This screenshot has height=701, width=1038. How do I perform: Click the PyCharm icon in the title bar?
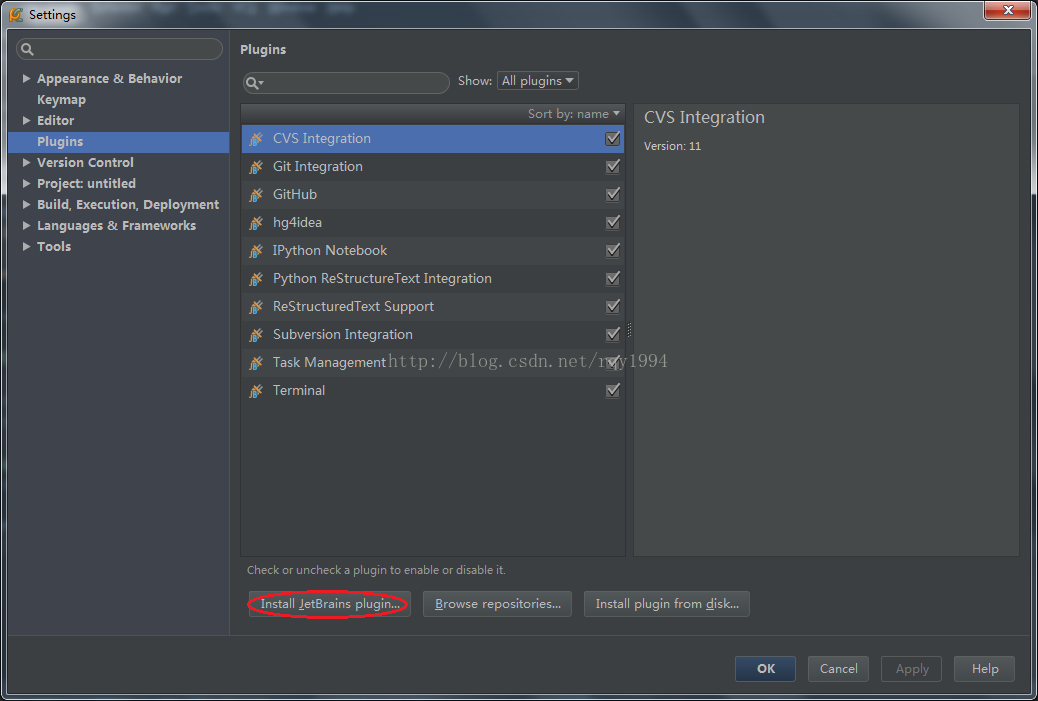pos(16,14)
